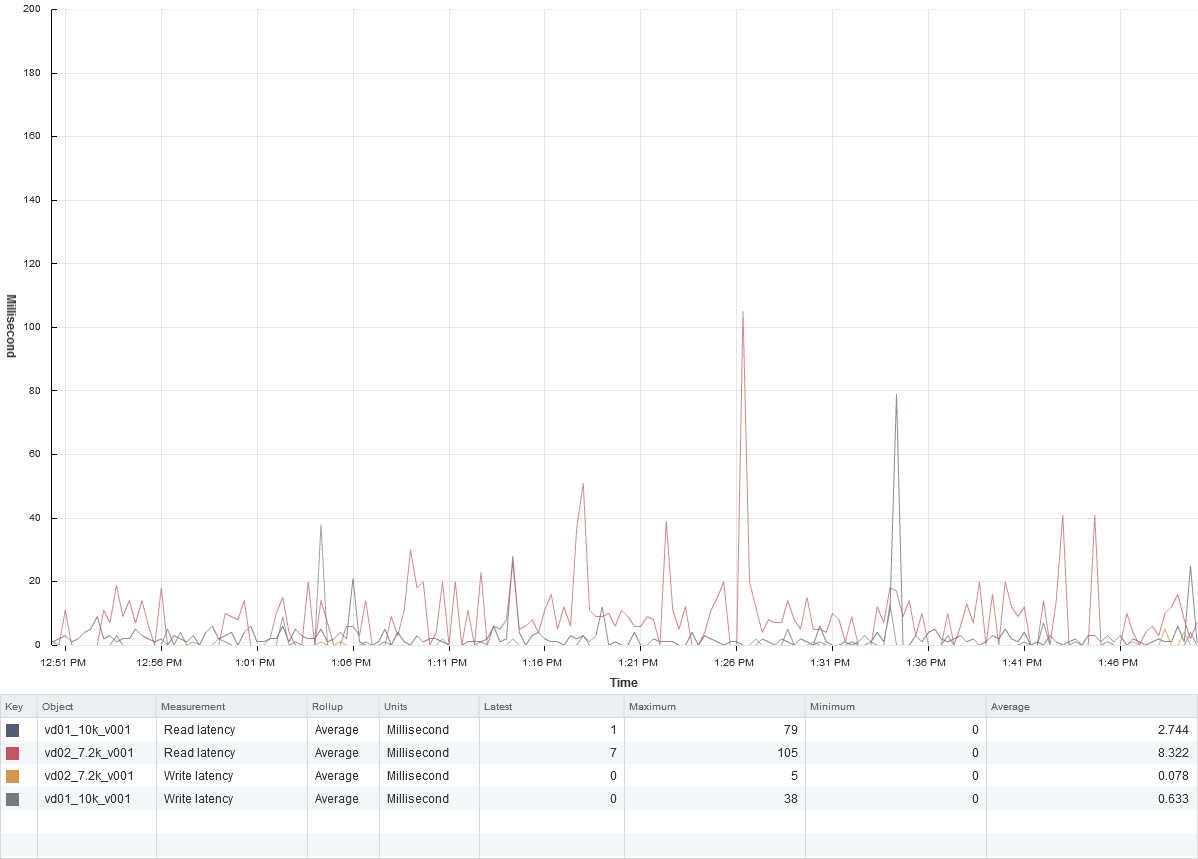Click the 79 ms blue peak near 1:34 PM
This screenshot has width=1198, height=859.
pyautogui.click(x=896, y=394)
